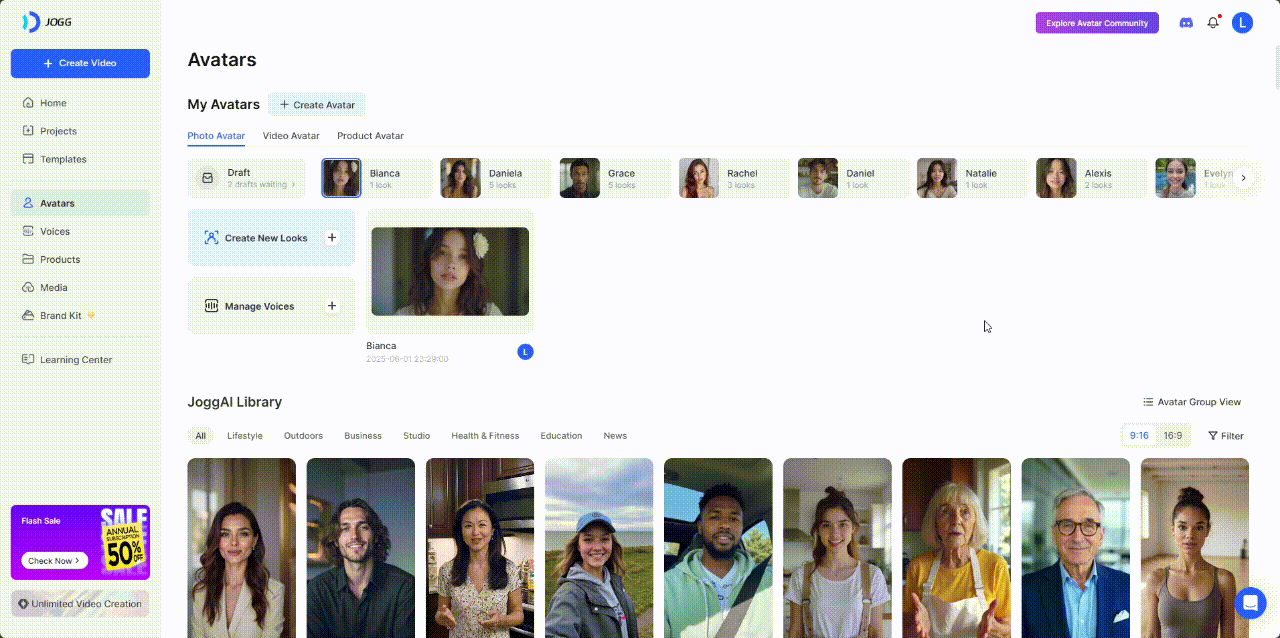Select elderly woman in yellow apron avatar

tap(956, 548)
